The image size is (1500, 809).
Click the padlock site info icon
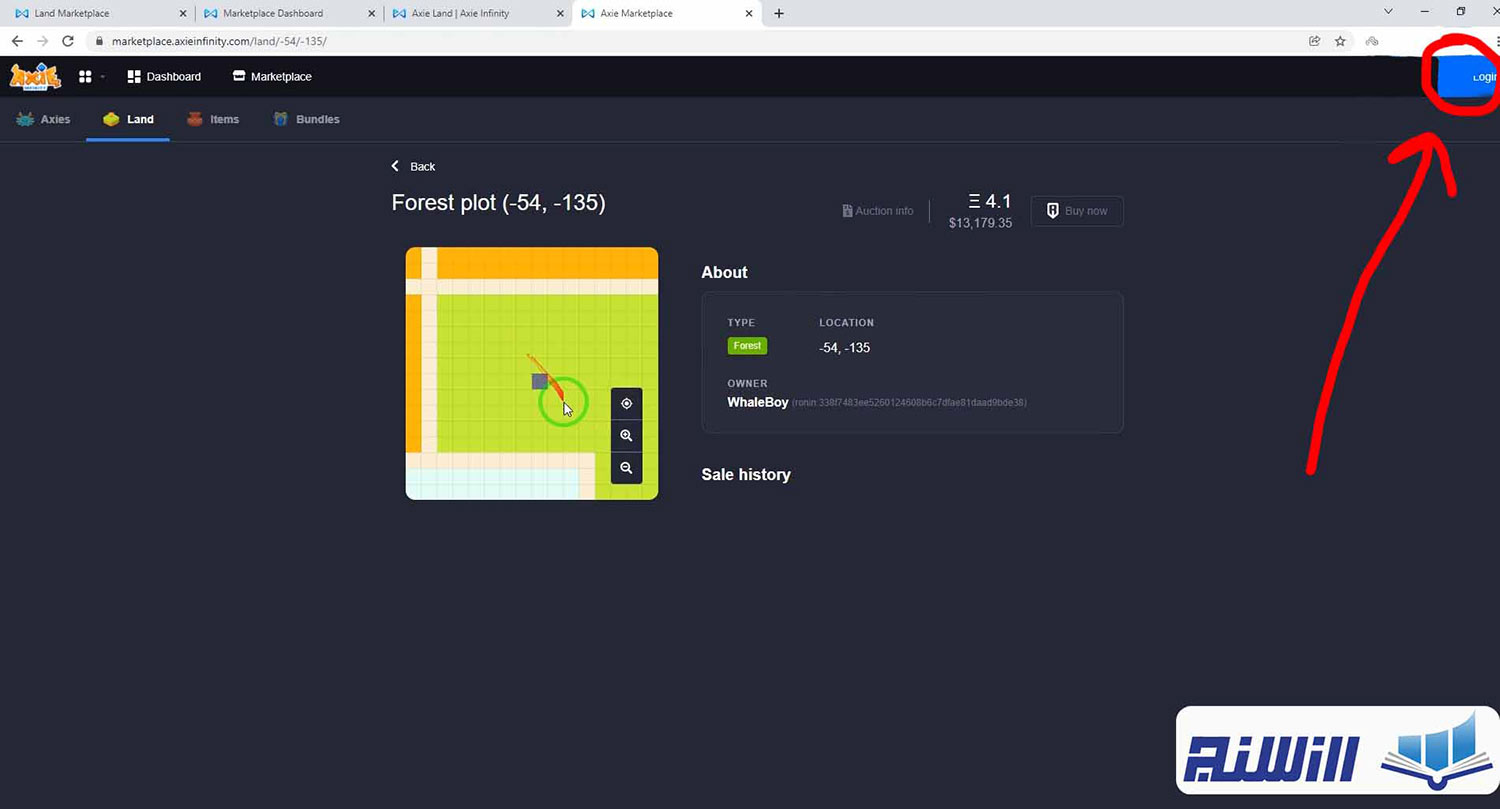point(99,41)
